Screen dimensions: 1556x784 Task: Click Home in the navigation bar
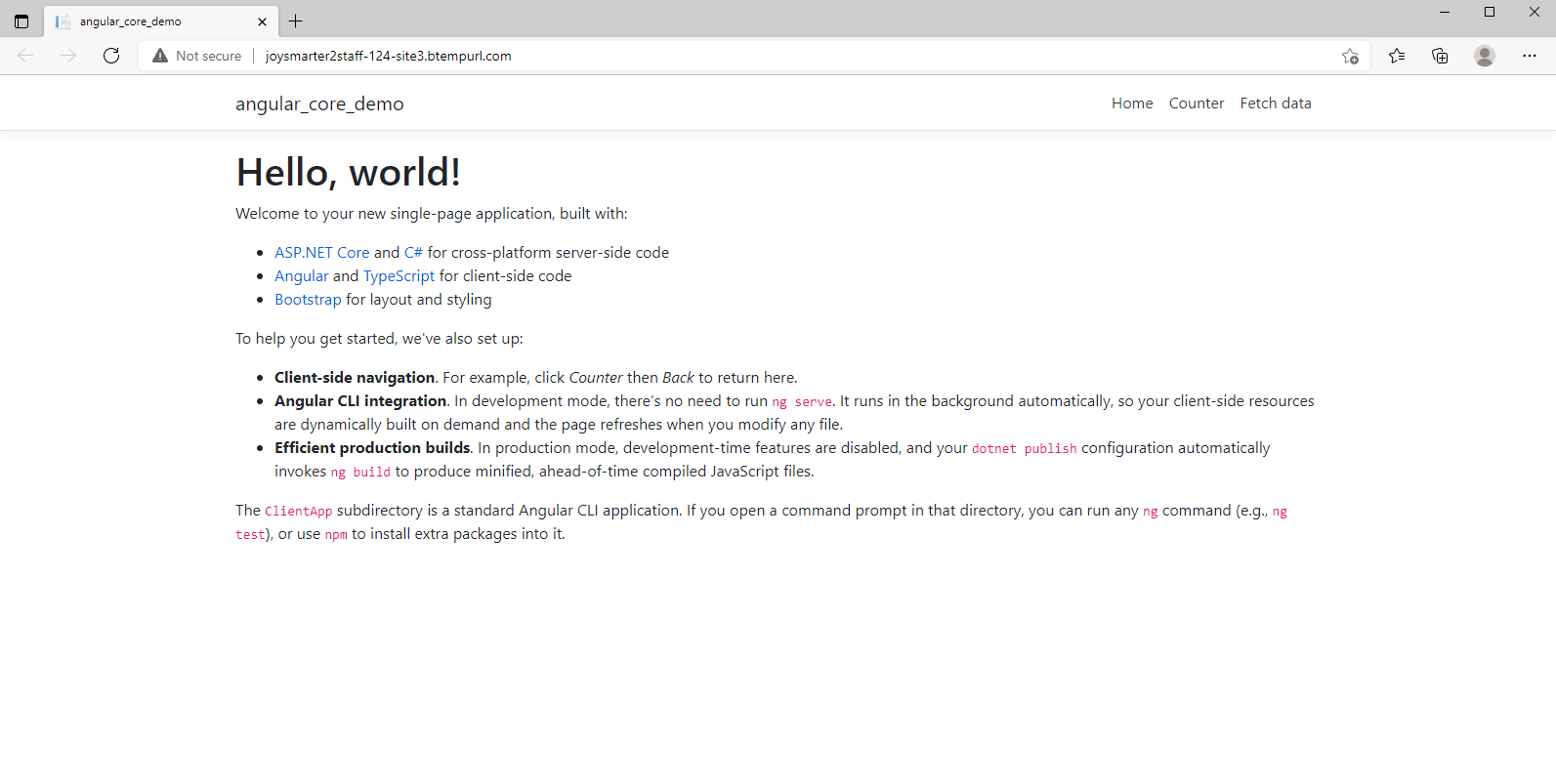pos(1131,103)
